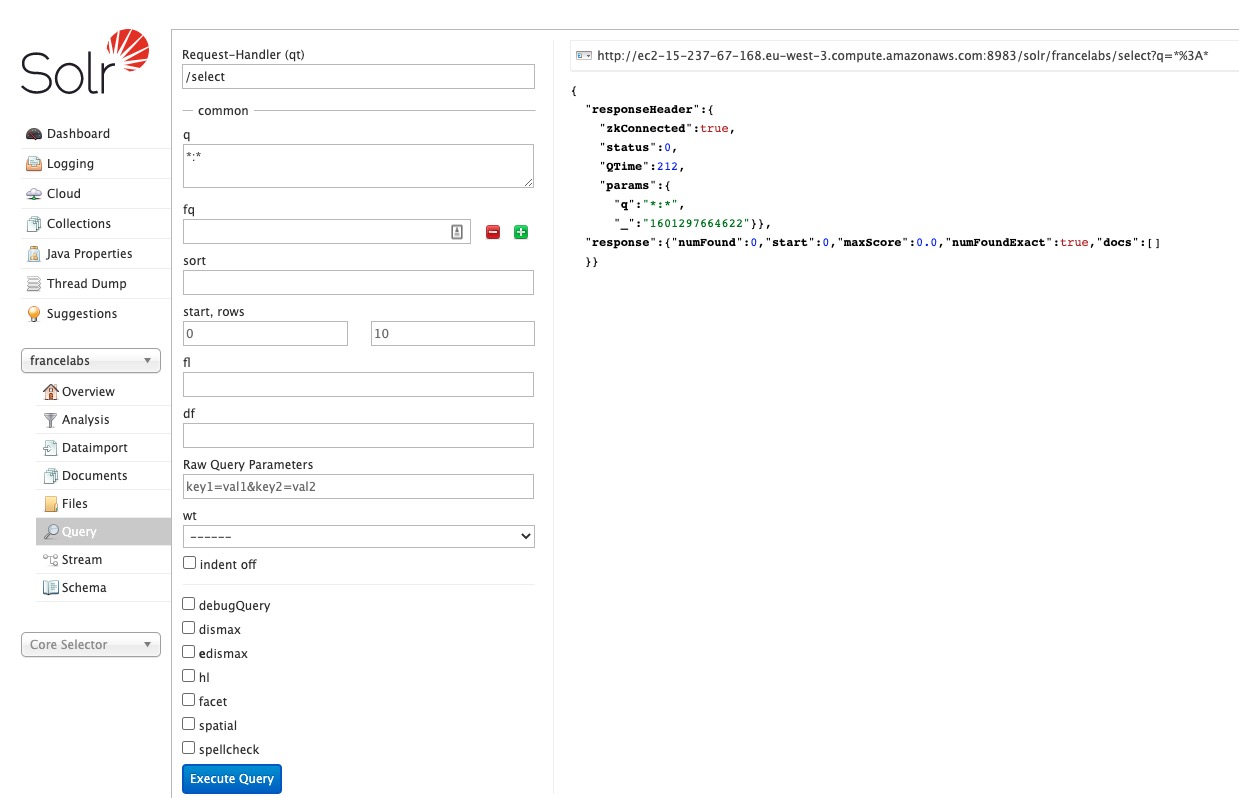The width and height of the screenshot is (1239, 798).
Task: Click the link icon beside the request URL
Action: coord(585,56)
